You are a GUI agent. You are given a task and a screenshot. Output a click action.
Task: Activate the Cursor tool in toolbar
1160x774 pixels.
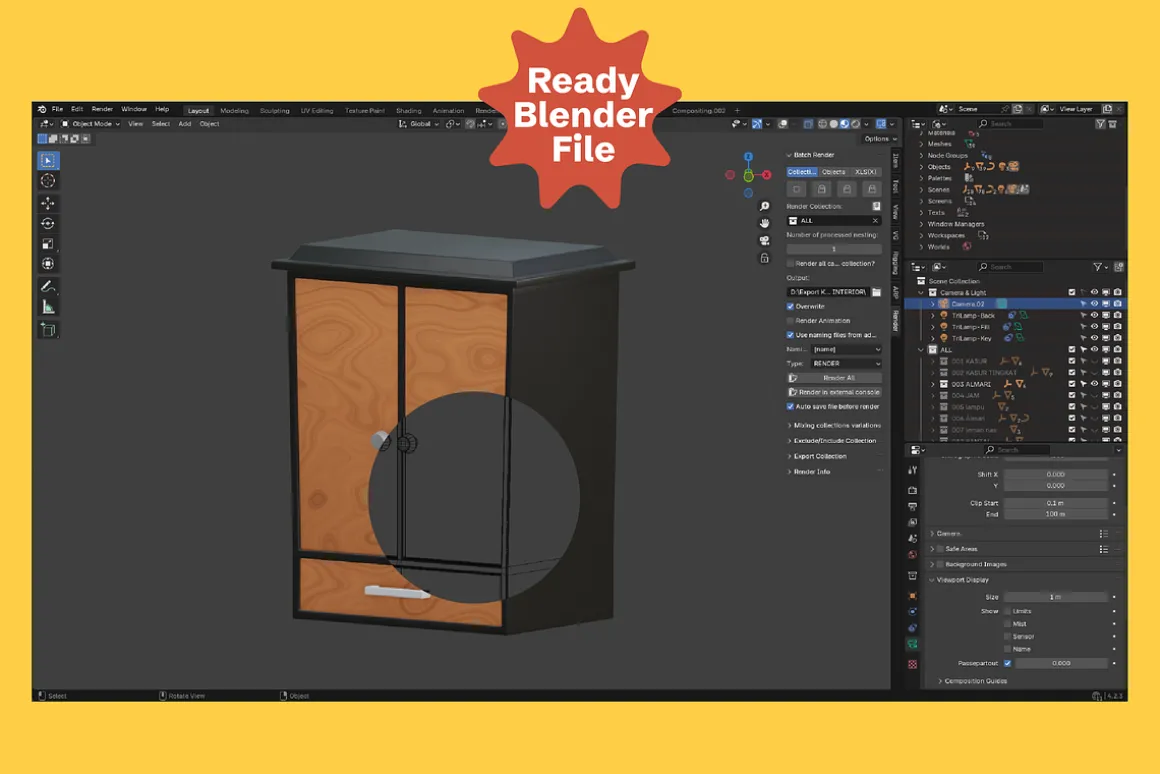pyautogui.click(x=48, y=181)
